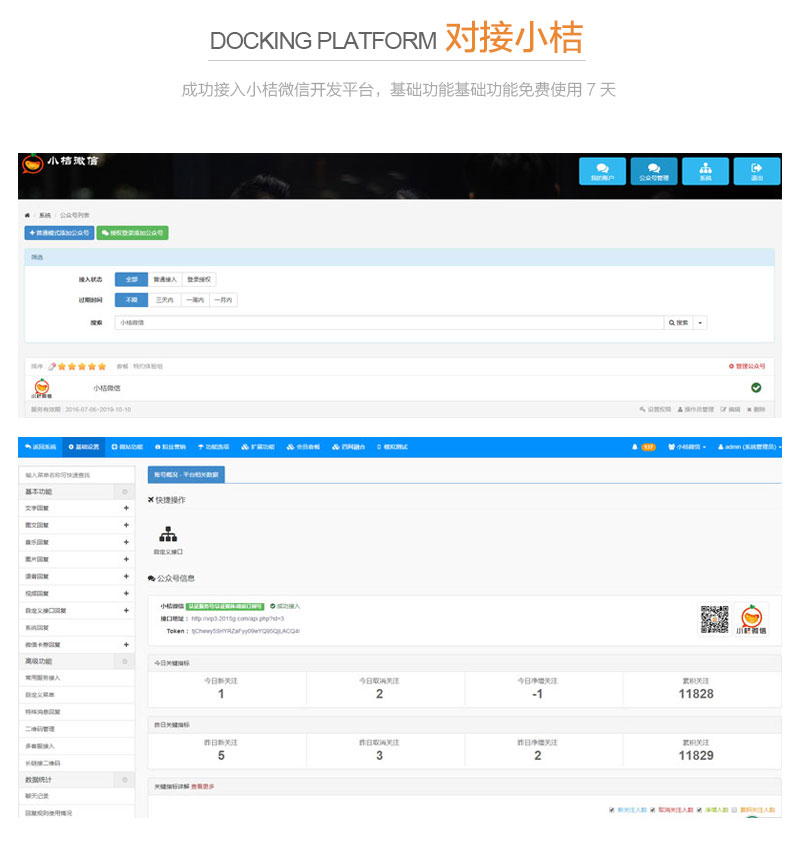Click 授权登录添加公众号 green button
Screen dimensions: 800x841
[x=132, y=233]
